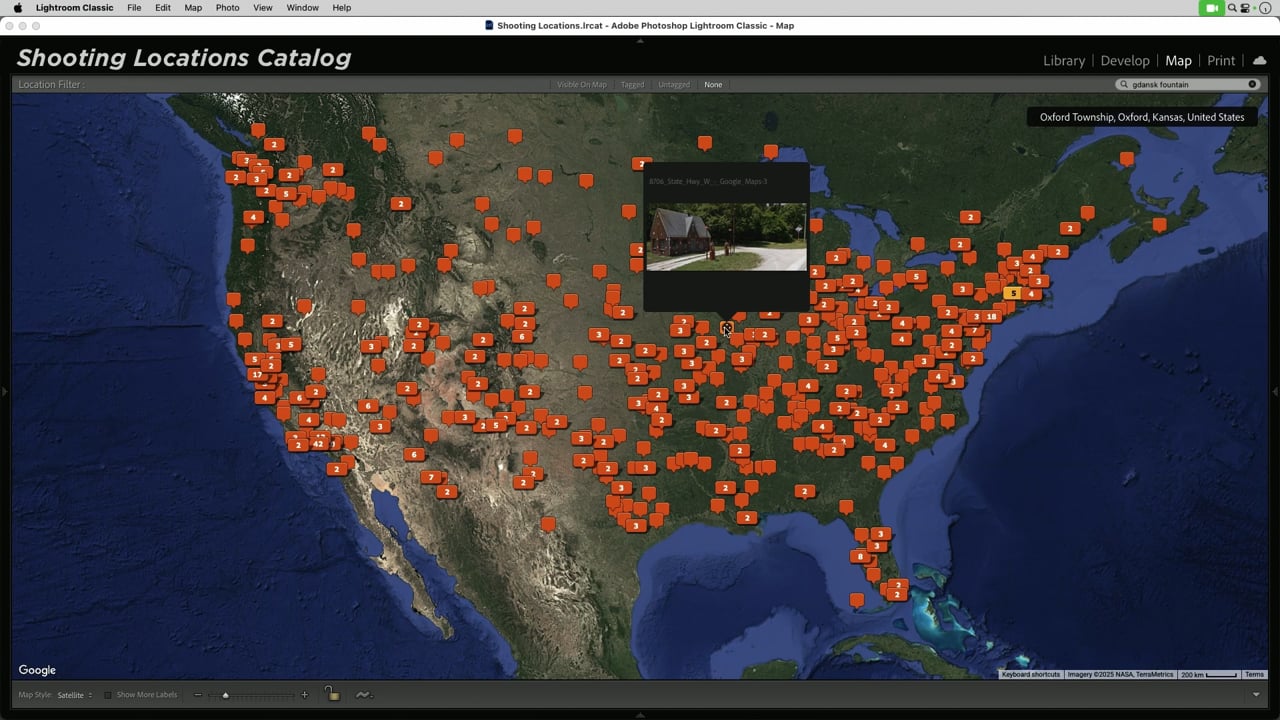This screenshot has width=1280, height=720.
Task: Open the Lightroom Classic application menu
Action: point(74,8)
